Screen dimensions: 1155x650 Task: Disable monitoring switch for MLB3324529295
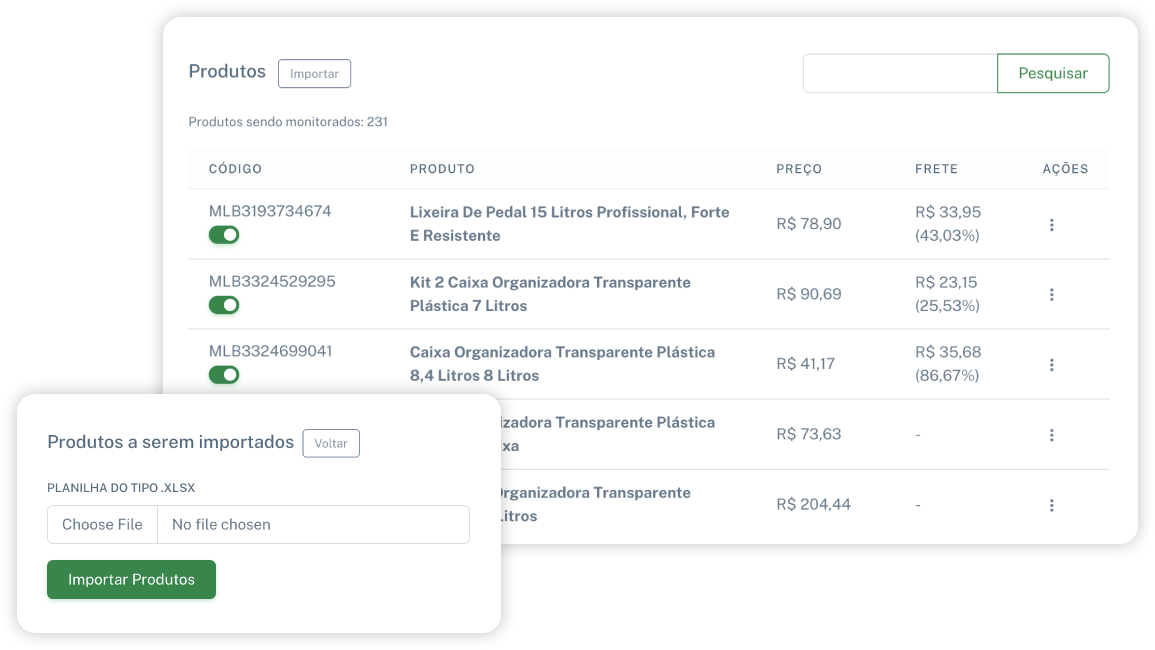(x=224, y=305)
